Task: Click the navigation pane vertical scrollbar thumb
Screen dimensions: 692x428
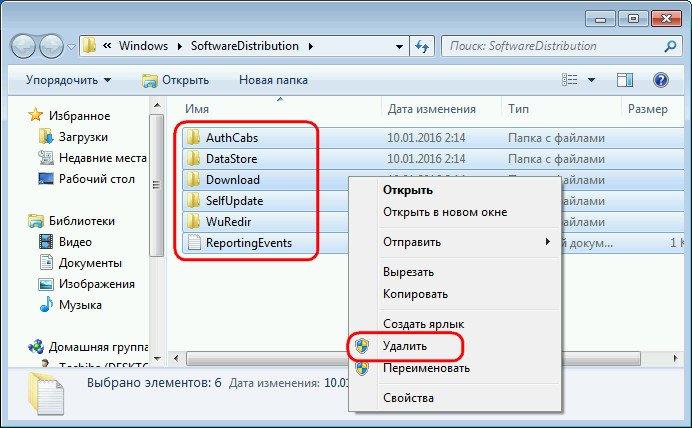Action: click(x=157, y=185)
